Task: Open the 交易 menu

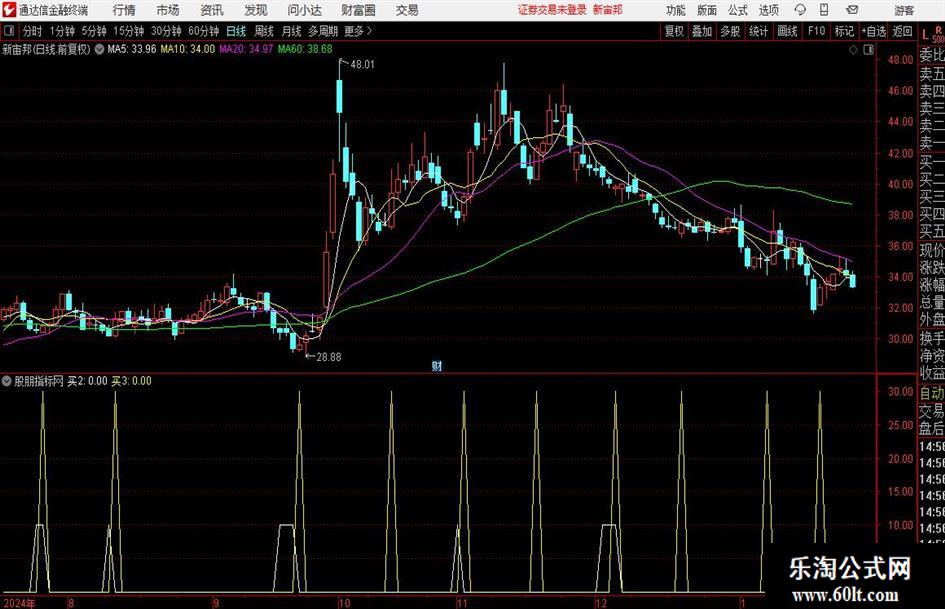Action: (407, 10)
